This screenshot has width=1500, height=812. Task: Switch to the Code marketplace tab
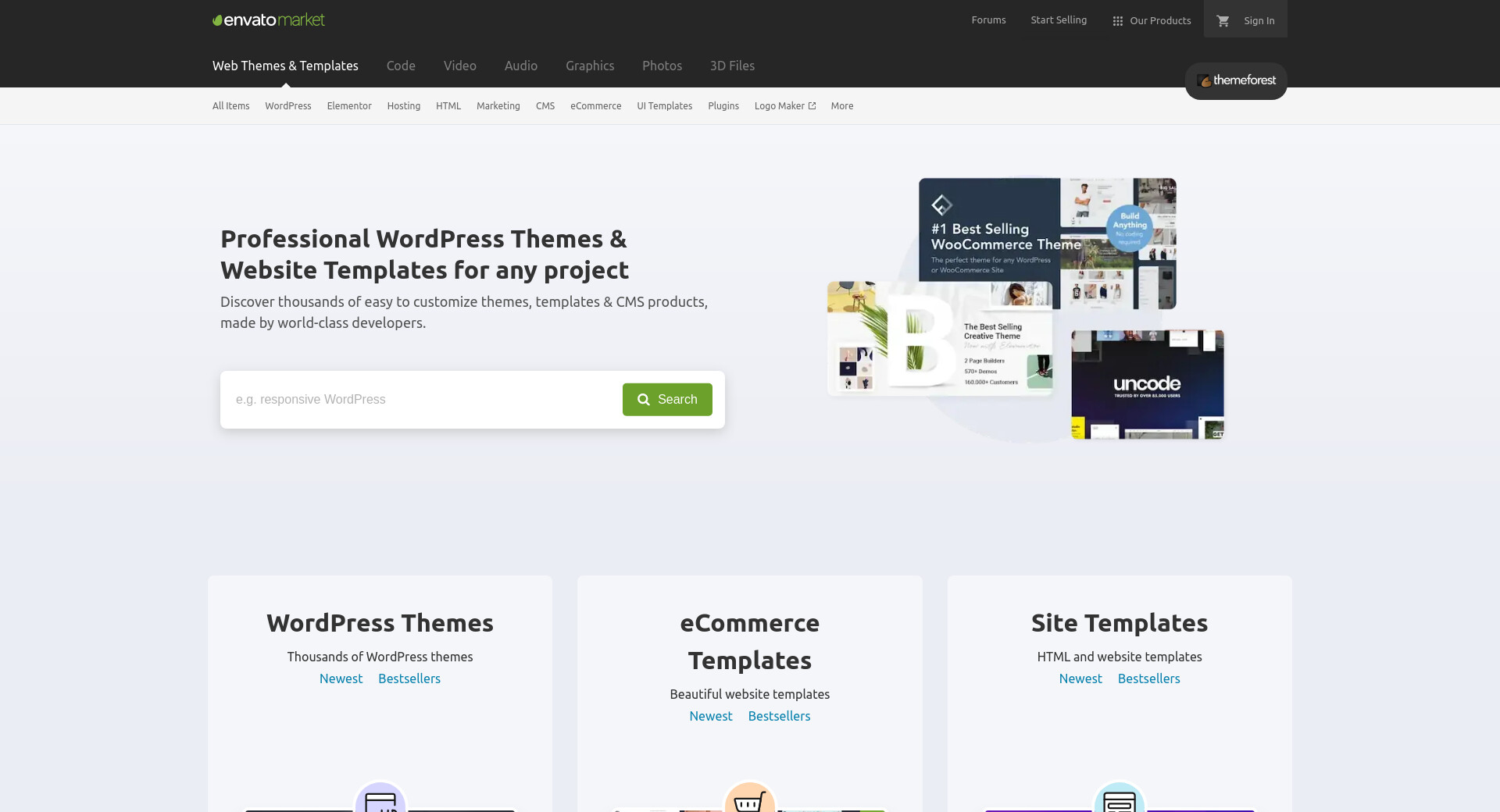(x=401, y=66)
